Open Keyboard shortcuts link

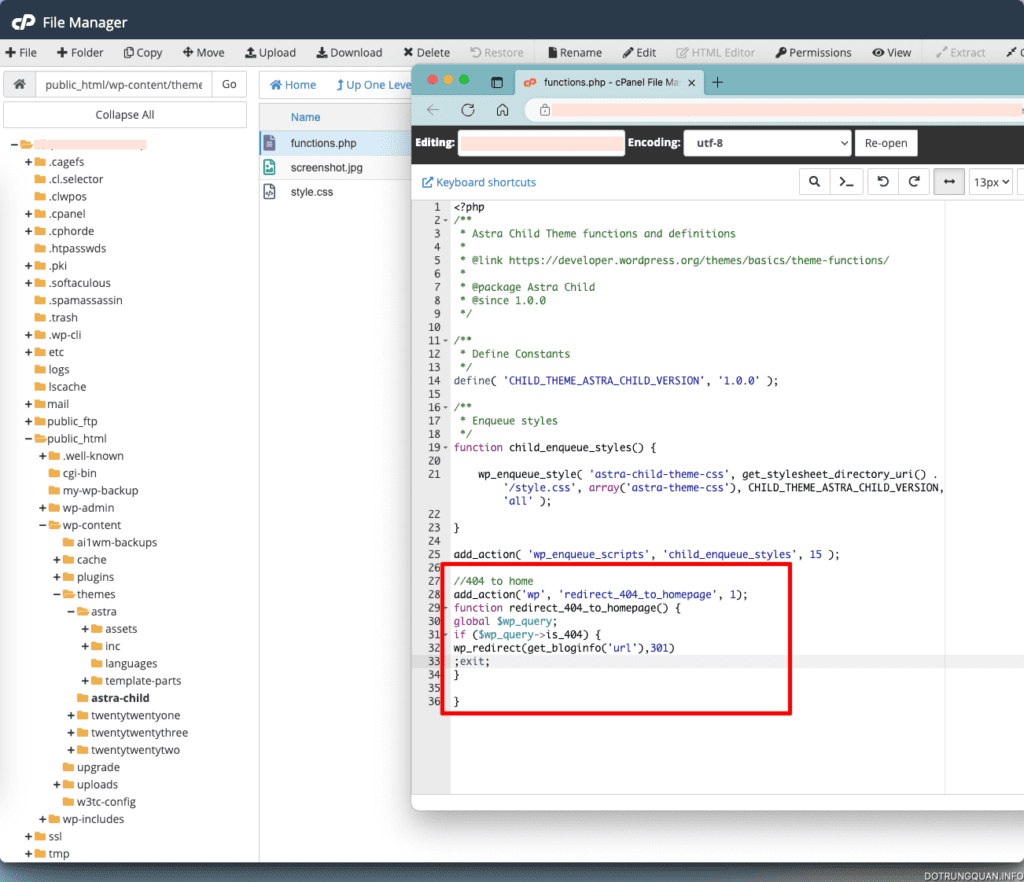(479, 182)
